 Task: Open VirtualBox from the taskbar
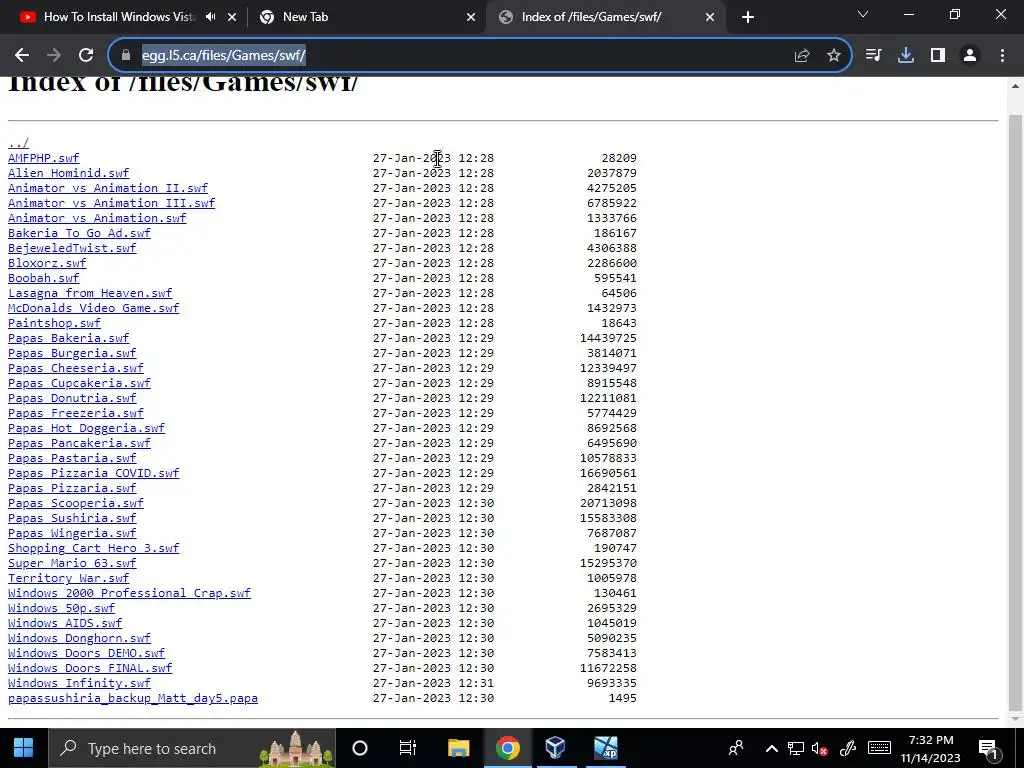[x=555, y=748]
